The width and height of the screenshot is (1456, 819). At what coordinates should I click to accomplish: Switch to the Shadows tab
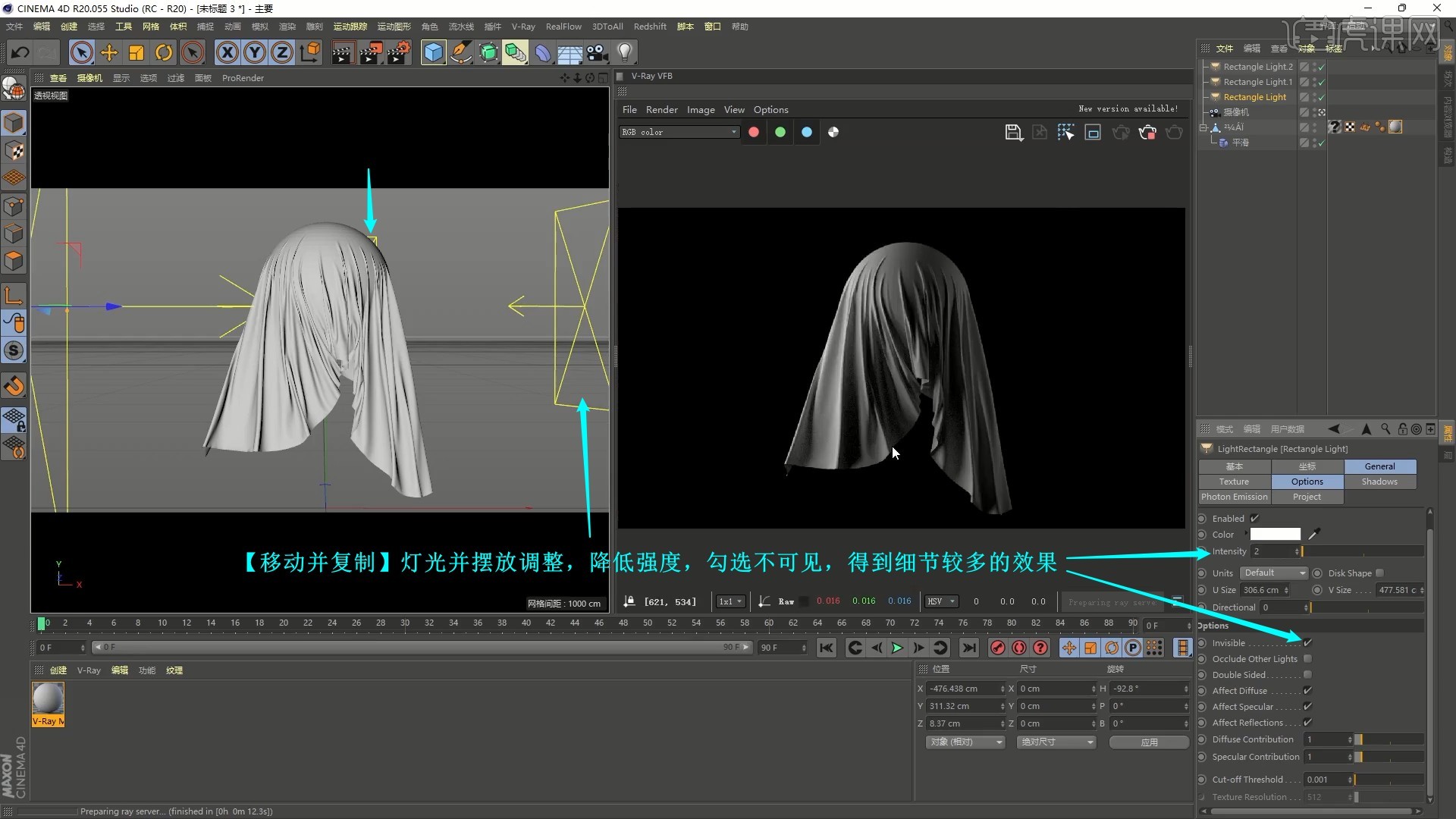1379,481
